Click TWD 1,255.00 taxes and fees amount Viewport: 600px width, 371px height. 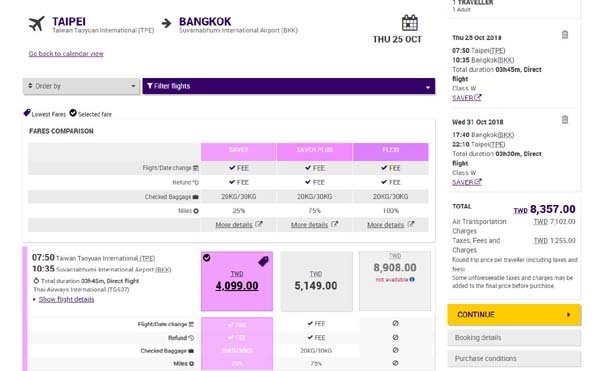point(554,241)
